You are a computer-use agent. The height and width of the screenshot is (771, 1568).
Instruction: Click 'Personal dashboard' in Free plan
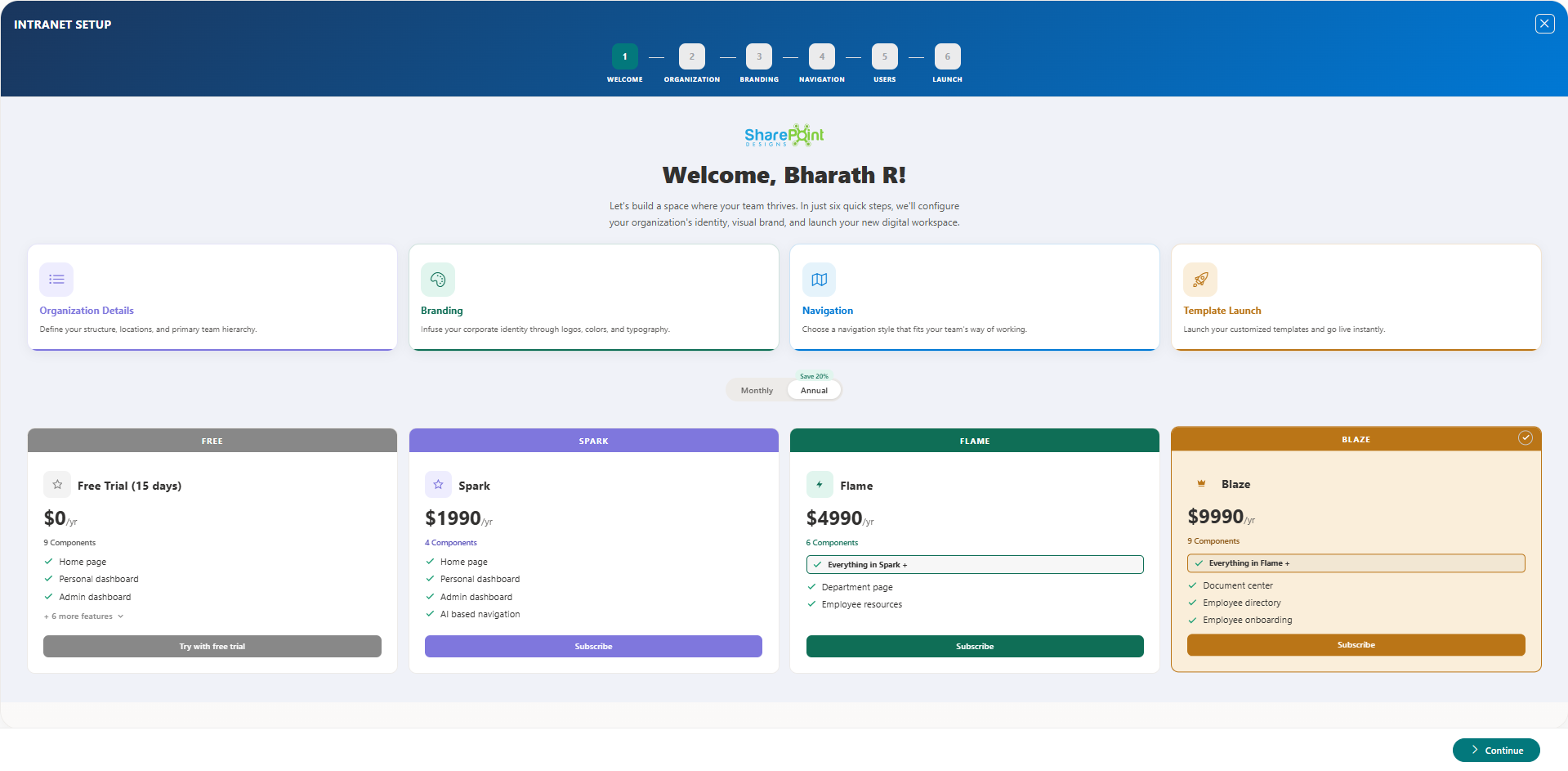click(x=99, y=579)
